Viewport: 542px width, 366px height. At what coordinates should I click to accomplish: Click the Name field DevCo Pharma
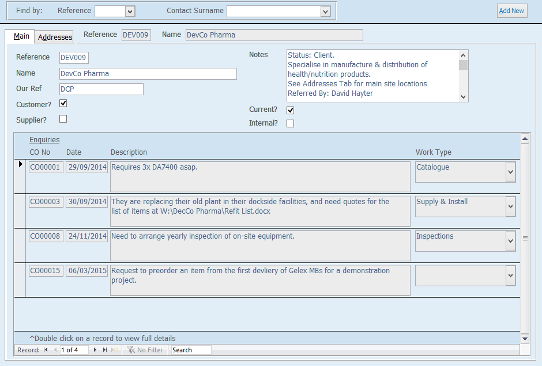point(148,74)
